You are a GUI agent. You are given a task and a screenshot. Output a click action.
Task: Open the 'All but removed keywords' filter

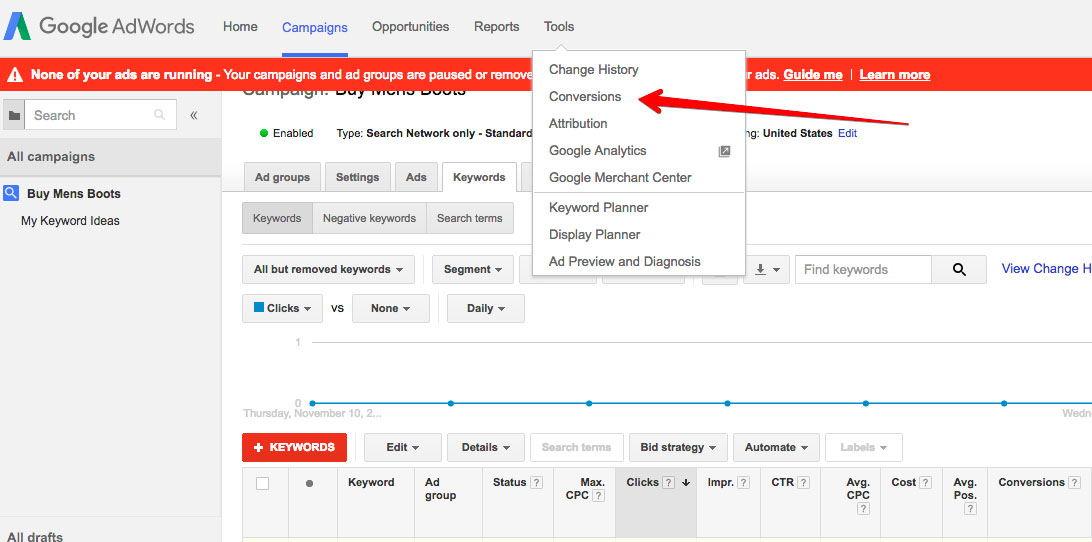(328, 269)
